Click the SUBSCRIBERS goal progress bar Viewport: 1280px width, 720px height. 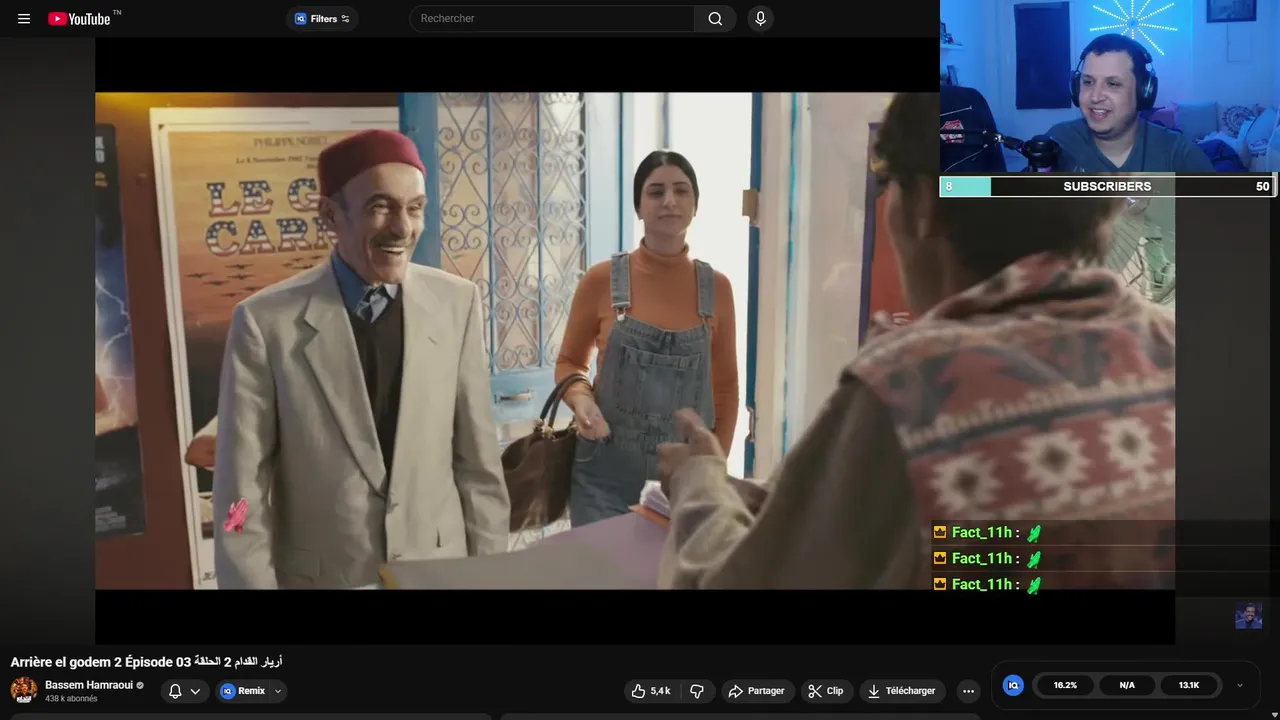click(x=1107, y=186)
